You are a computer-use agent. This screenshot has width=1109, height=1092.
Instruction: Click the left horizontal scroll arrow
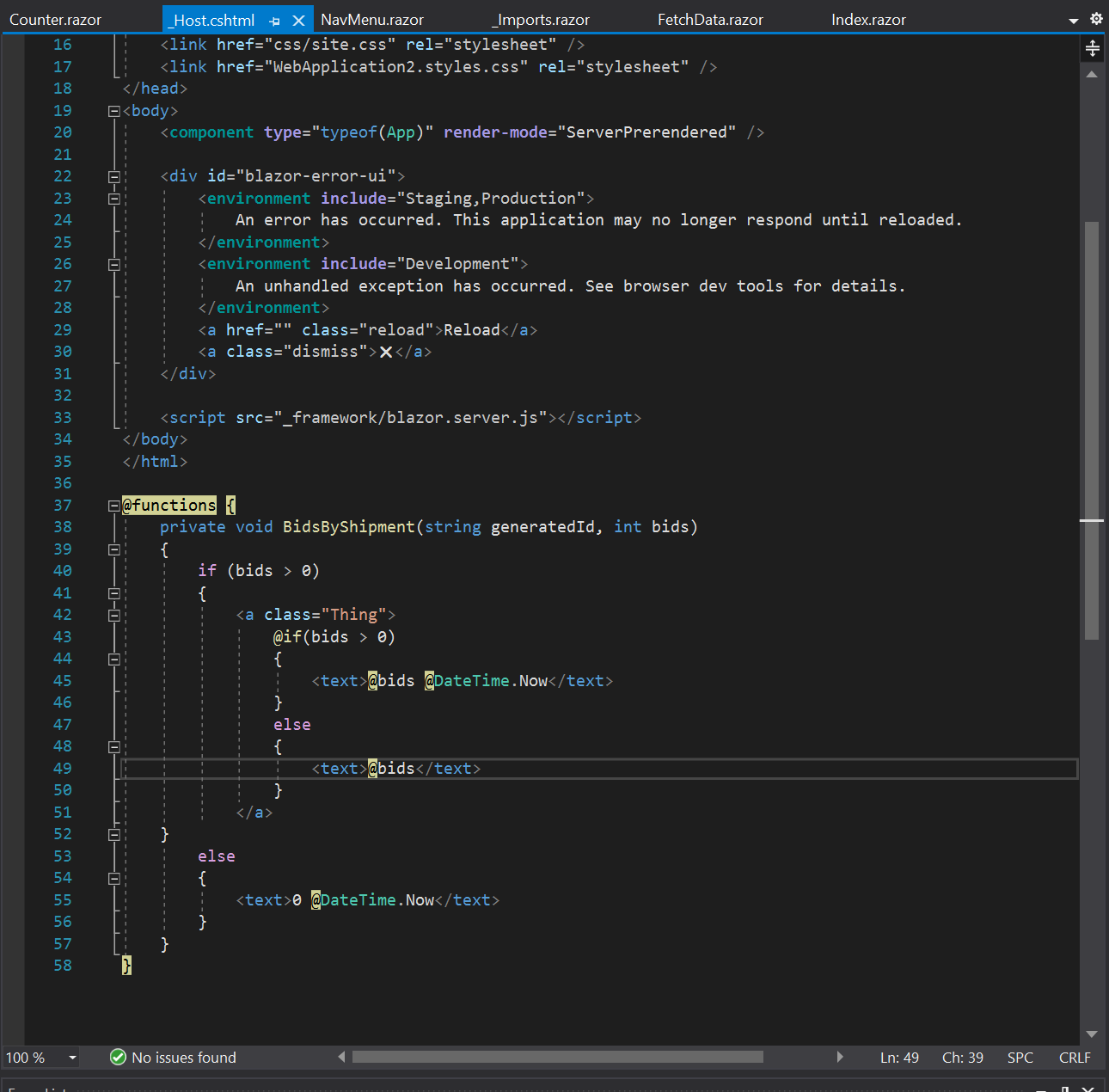(x=341, y=1056)
